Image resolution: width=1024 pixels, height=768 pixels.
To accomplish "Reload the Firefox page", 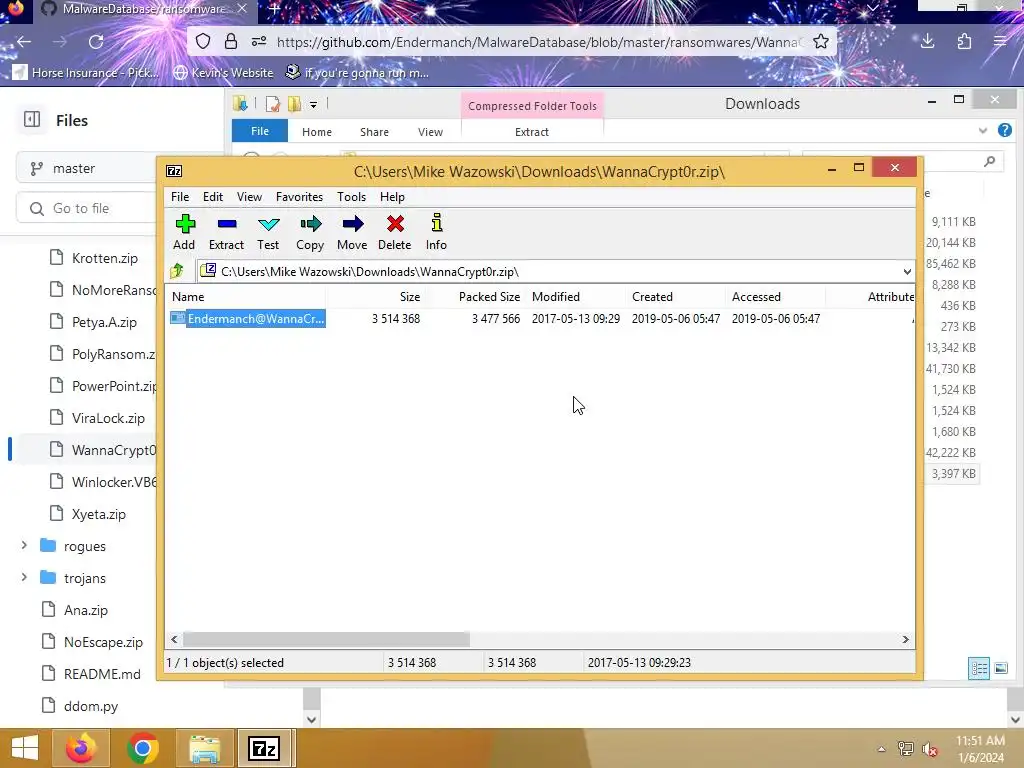I will 96,42.
